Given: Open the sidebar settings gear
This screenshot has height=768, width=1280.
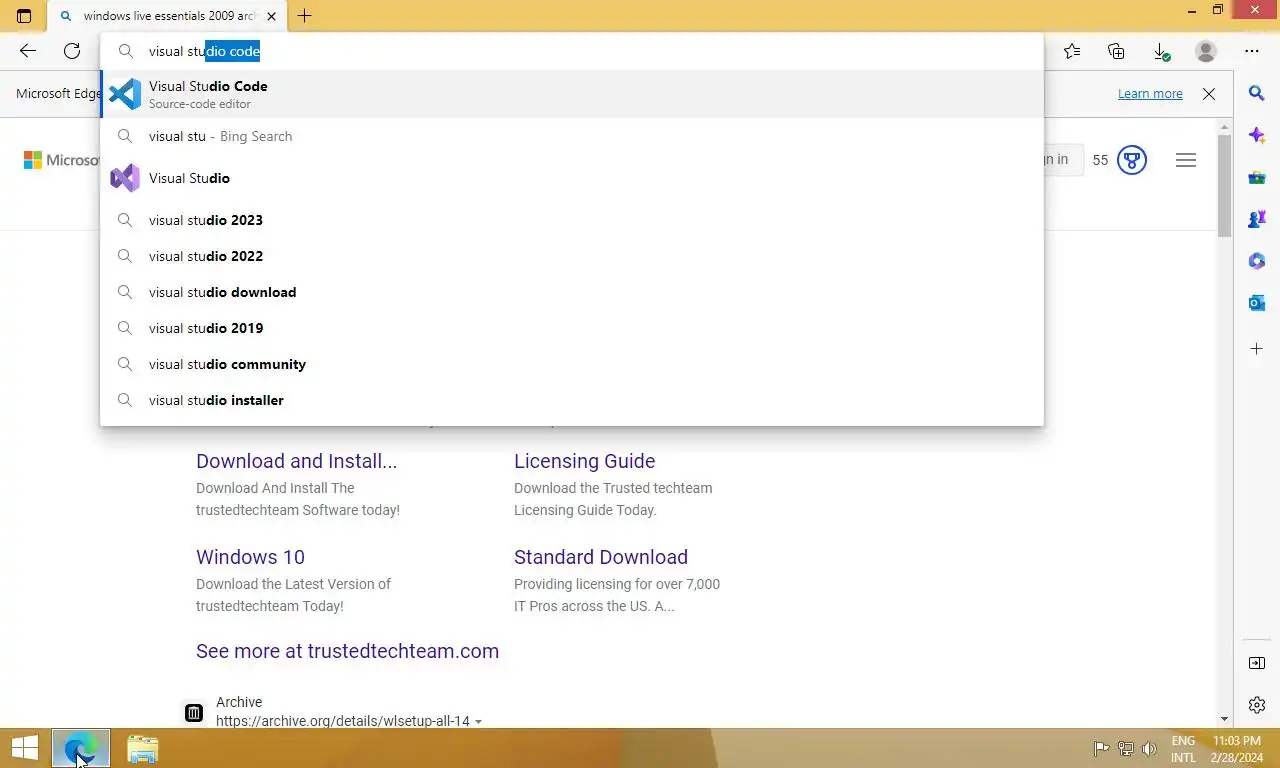Looking at the screenshot, I should click(x=1257, y=705).
